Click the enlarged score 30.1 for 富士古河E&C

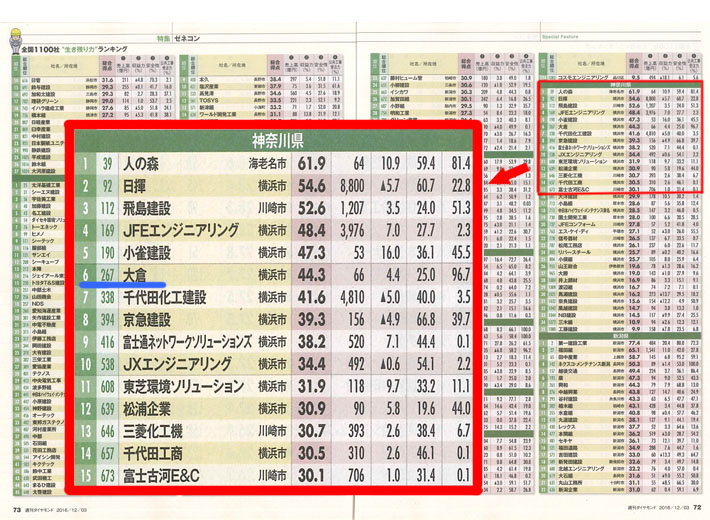pyautogui.click(x=312, y=476)
